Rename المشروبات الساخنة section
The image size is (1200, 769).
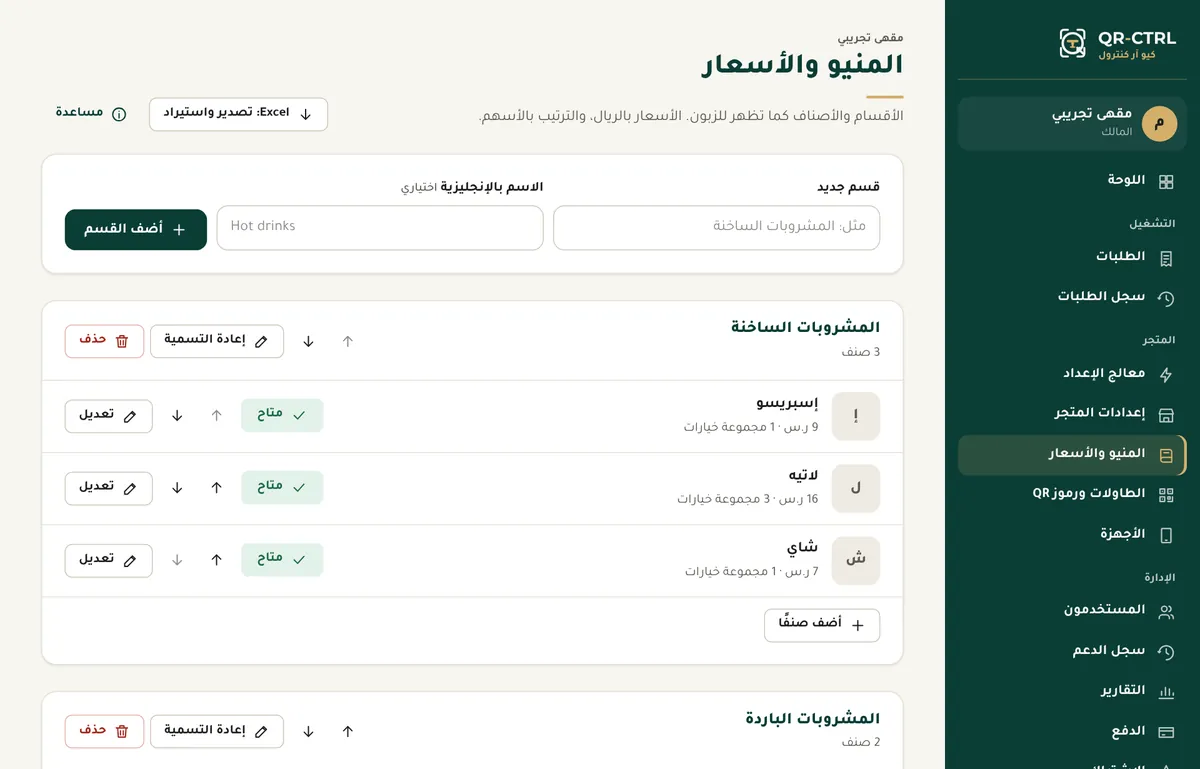[x=217, y=341]
